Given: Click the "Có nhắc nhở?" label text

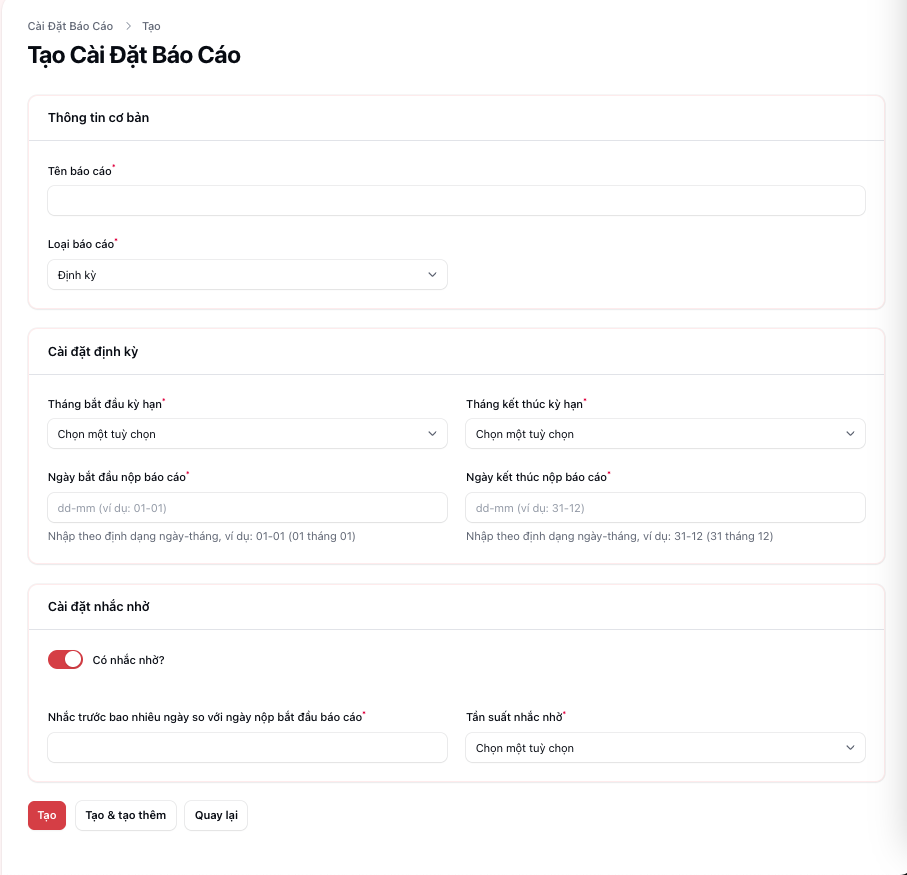Looking at the screenshot, I should tap(128, 660).
